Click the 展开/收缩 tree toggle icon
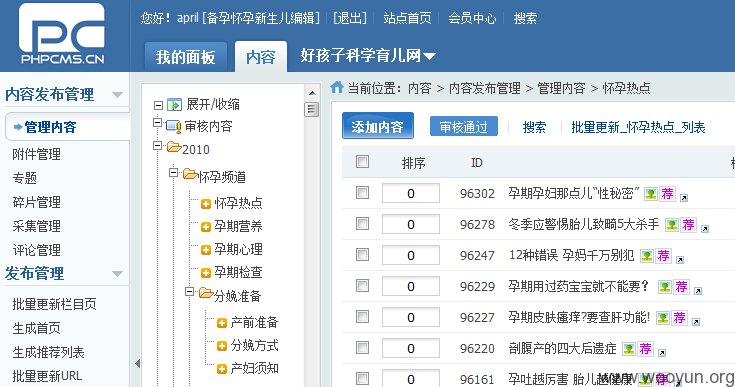The image size is (735, 387). 174,104
